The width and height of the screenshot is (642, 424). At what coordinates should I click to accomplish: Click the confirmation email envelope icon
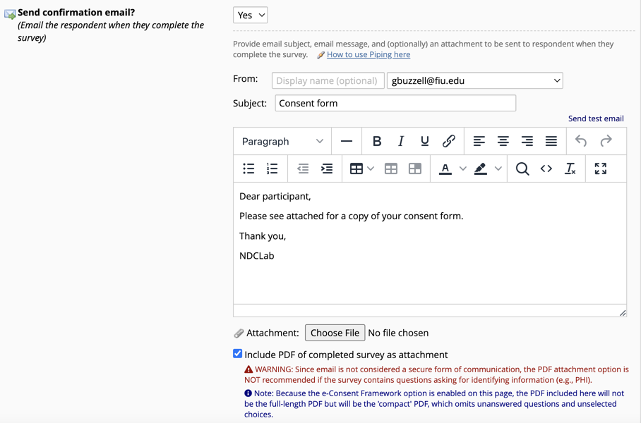[x=10, y=14]
